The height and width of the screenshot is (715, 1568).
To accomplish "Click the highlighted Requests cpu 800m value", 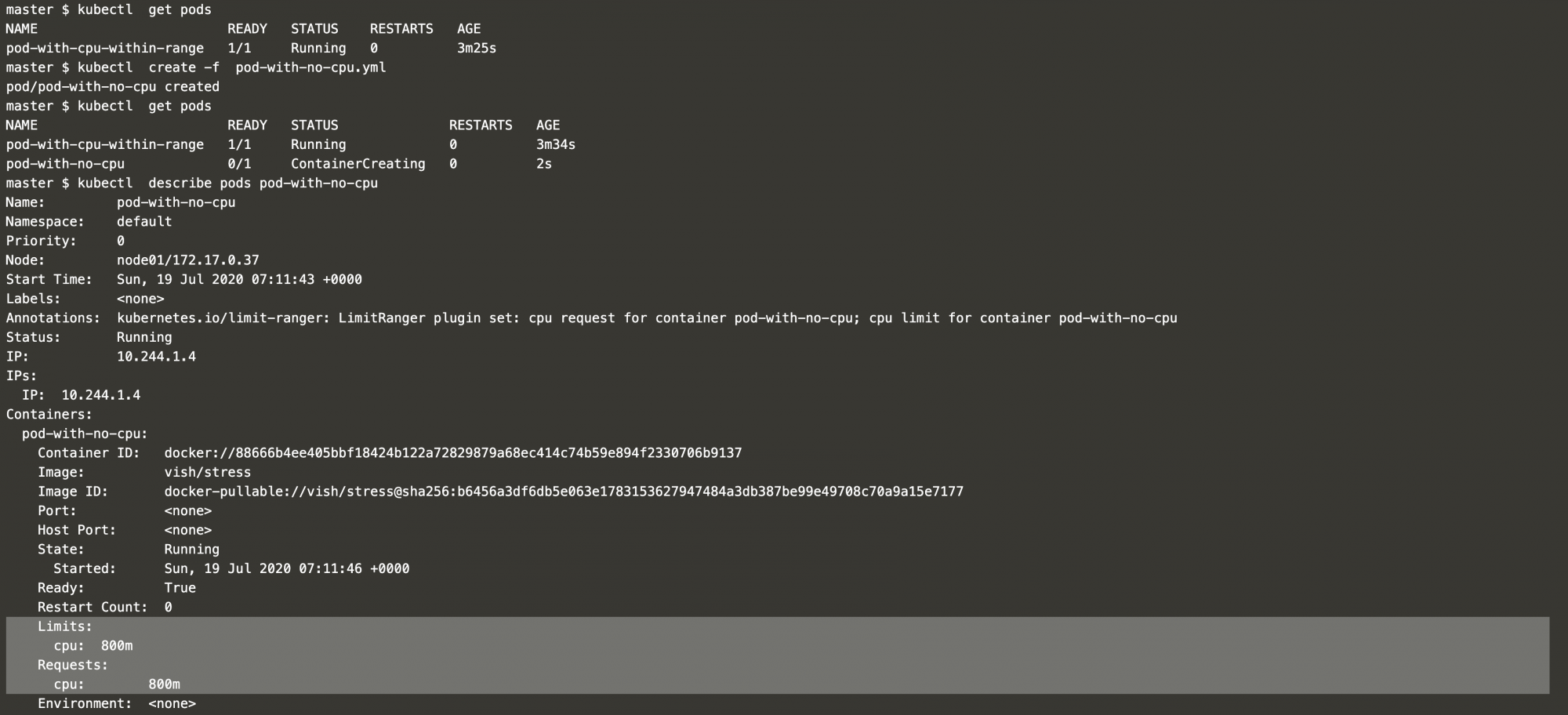I will pyautogui.click(x=164, y=684).
